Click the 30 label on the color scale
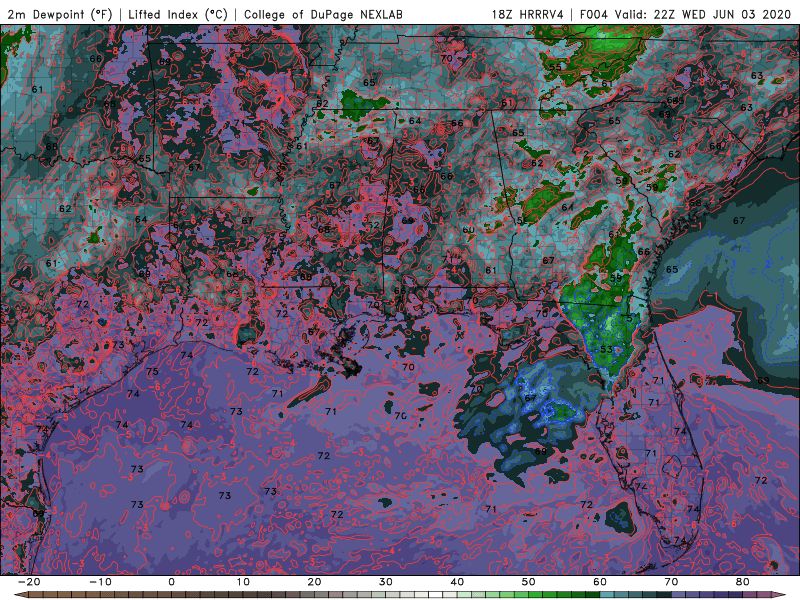 386,582
